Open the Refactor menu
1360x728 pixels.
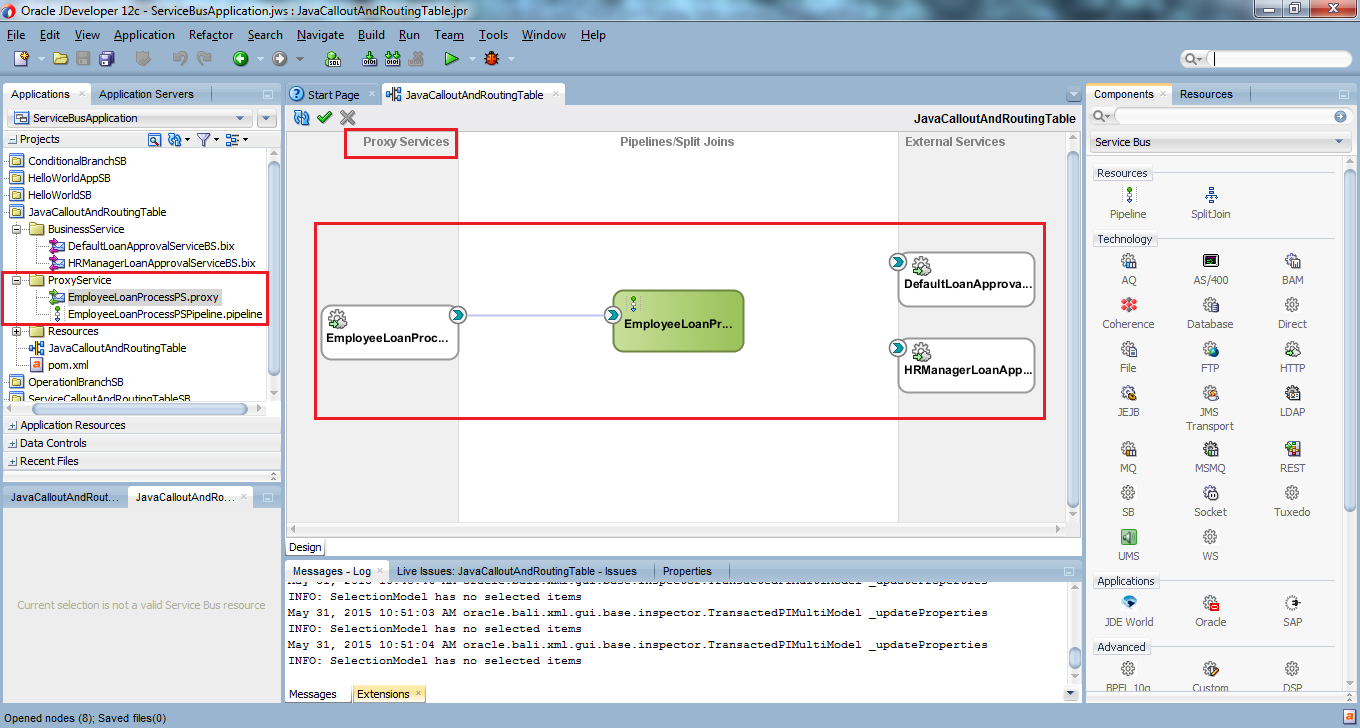tap(211, 35)
